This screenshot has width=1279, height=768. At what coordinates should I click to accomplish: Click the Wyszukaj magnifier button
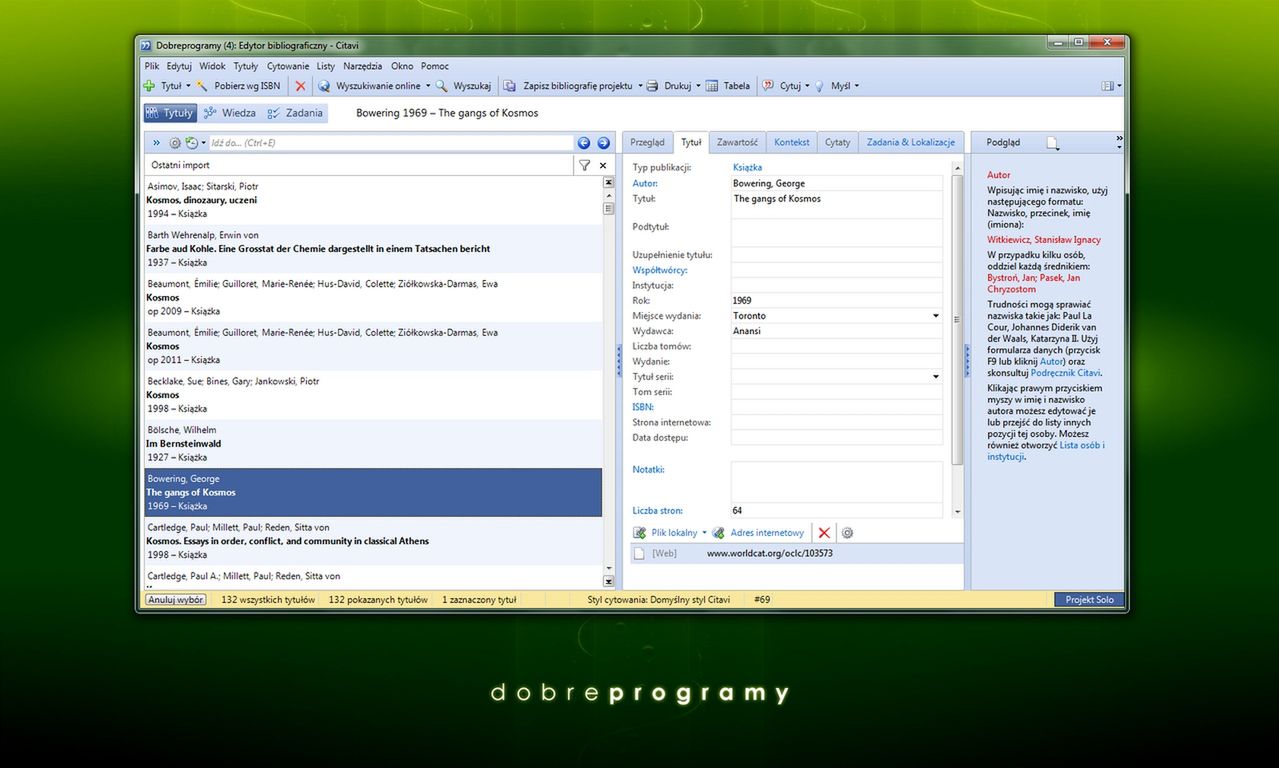tap(463, 86)
